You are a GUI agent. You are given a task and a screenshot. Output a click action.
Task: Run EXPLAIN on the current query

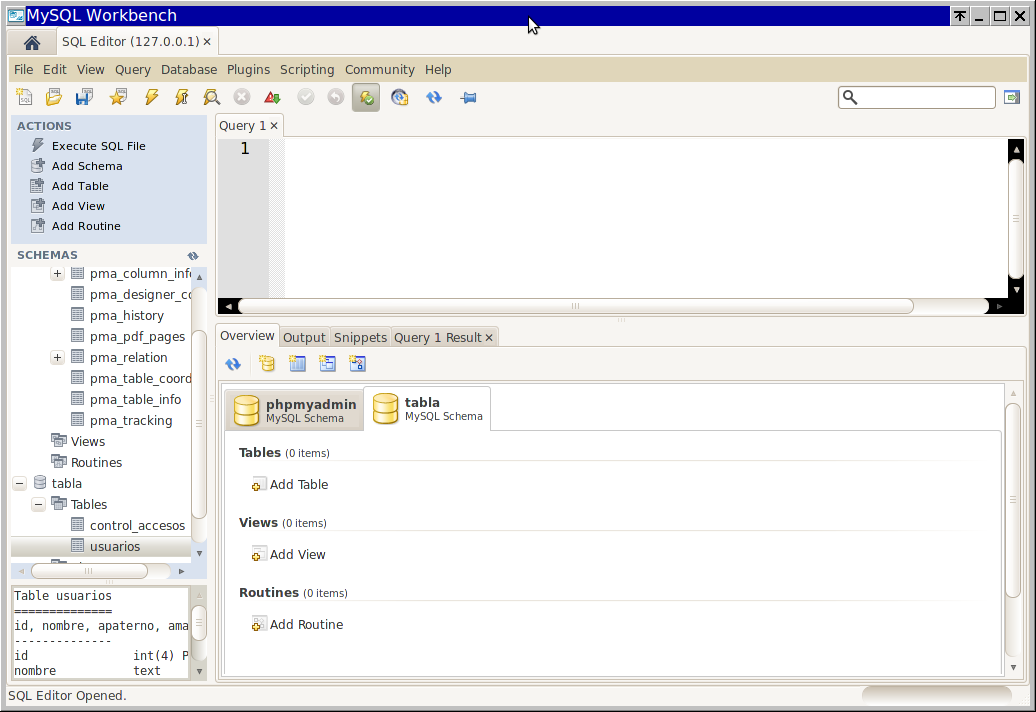[x=211, y=97]
